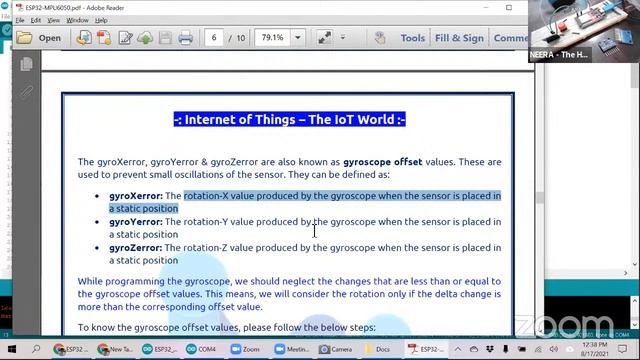Click the taskbar search magnifier icon
The width and height of the screenshot is (640, 360).
[36, 349]
